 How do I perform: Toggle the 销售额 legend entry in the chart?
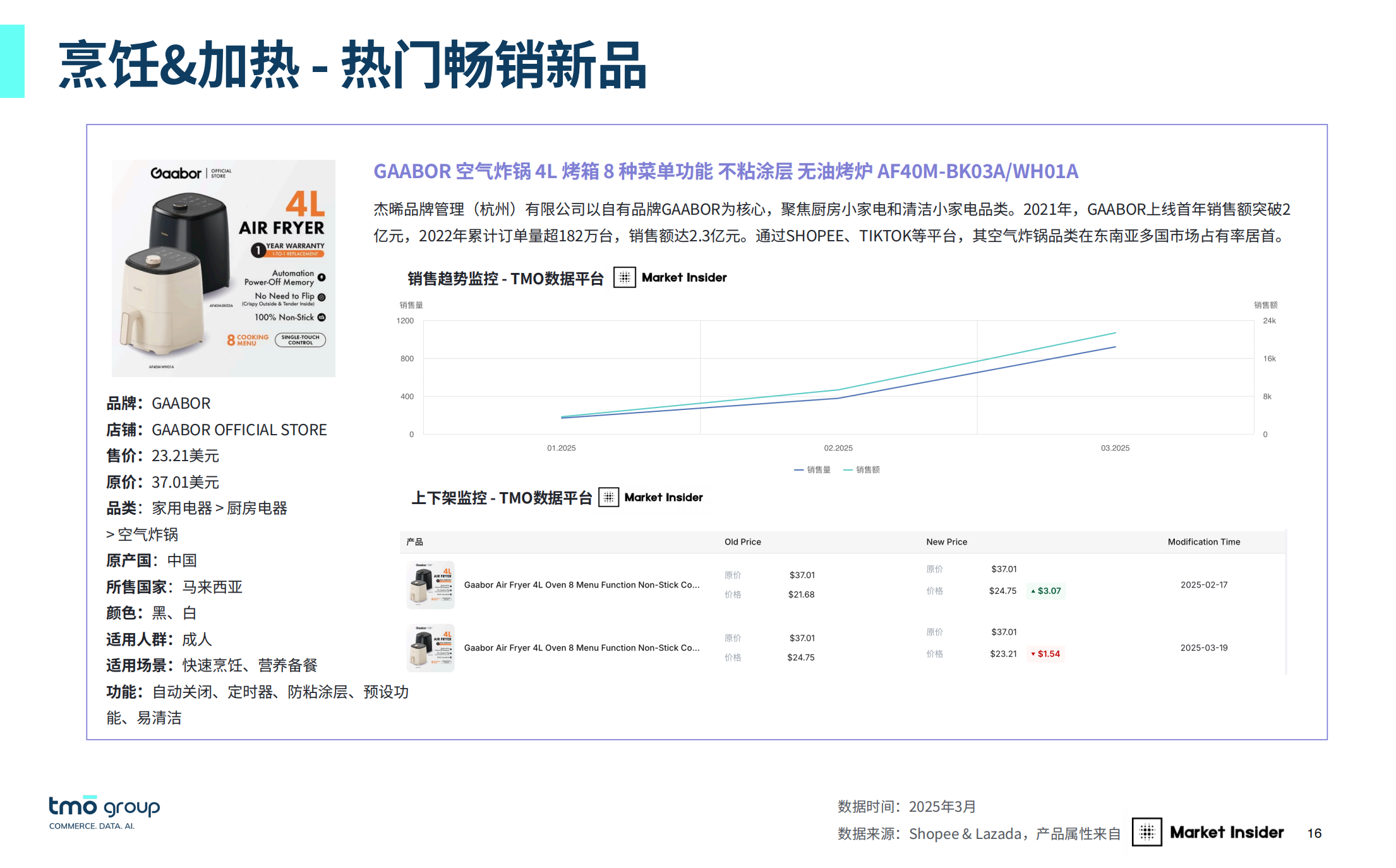862,469
